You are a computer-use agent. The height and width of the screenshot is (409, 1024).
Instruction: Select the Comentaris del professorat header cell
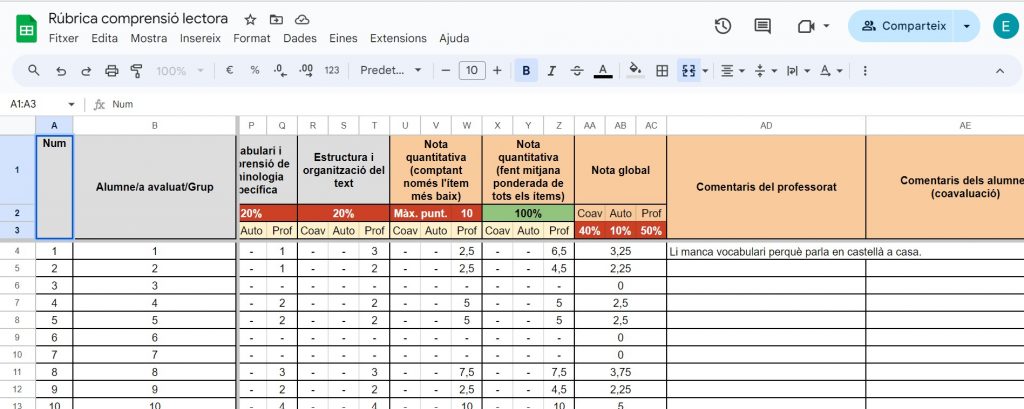(x=766, y=187)
